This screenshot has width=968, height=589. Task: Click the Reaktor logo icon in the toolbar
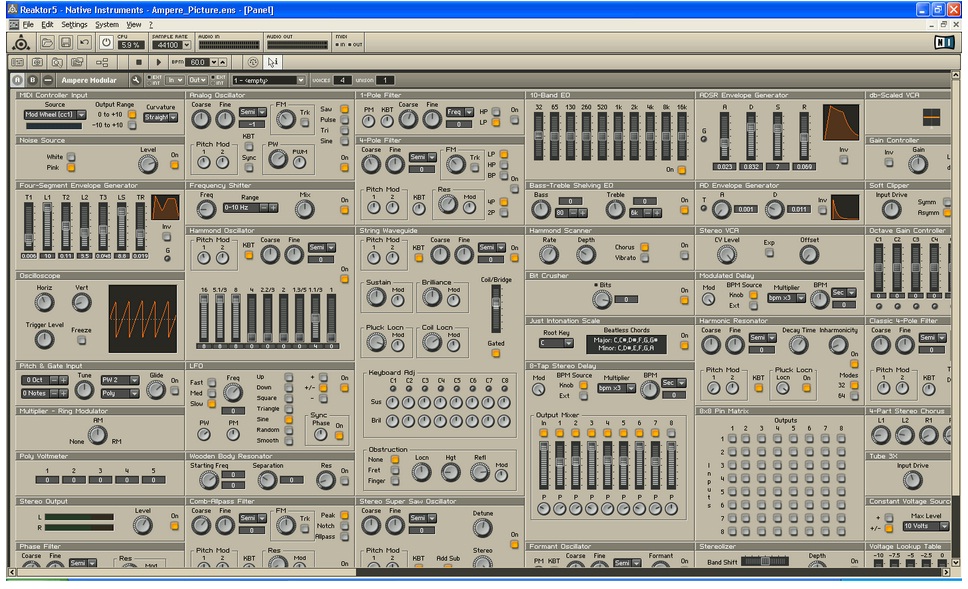pos(21,43)
